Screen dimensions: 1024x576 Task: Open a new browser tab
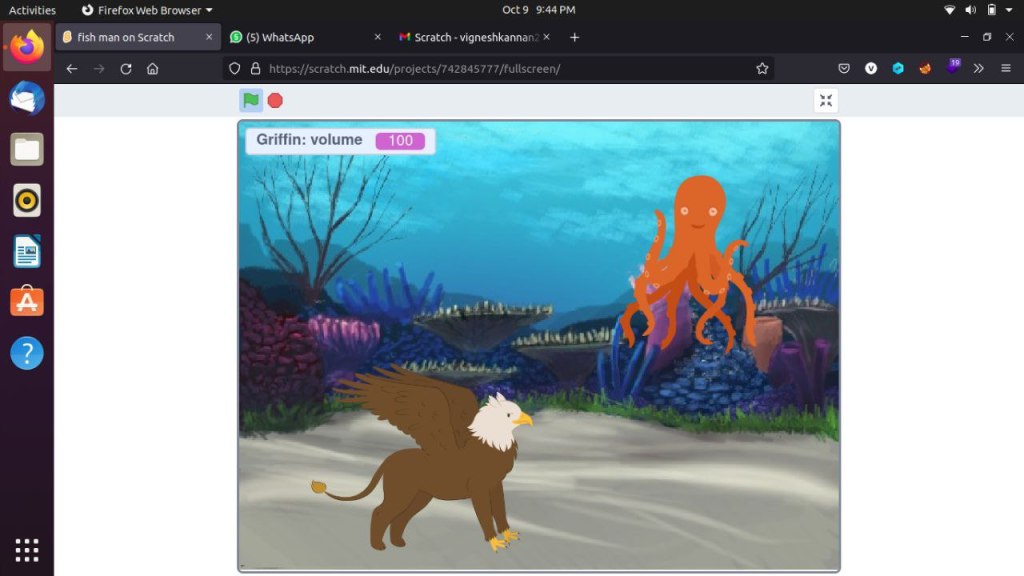[x=575, y=37]
